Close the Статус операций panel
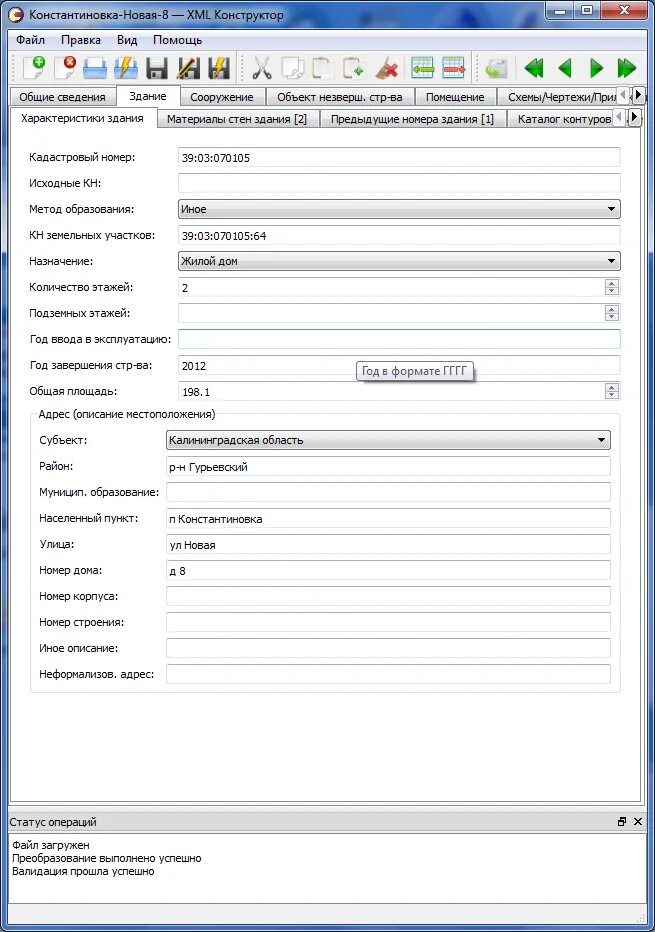655x932 pixels. tap(638, 821)
